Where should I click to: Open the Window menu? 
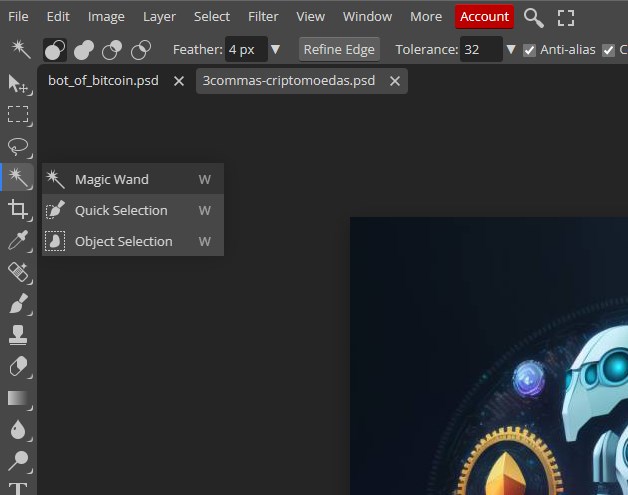click(x=367, y=16)
